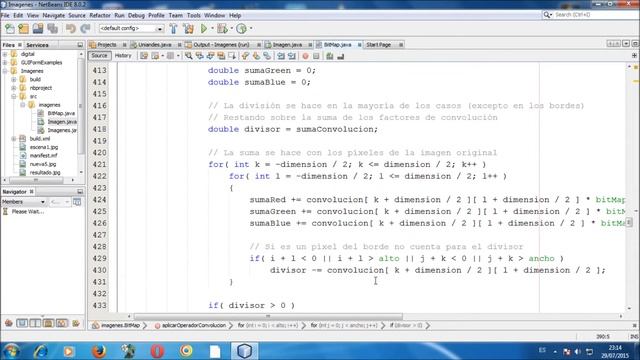Viewport: 640px width, 360px height.
Task: Click the Next Bookmark icon
Action: point(256,56)
